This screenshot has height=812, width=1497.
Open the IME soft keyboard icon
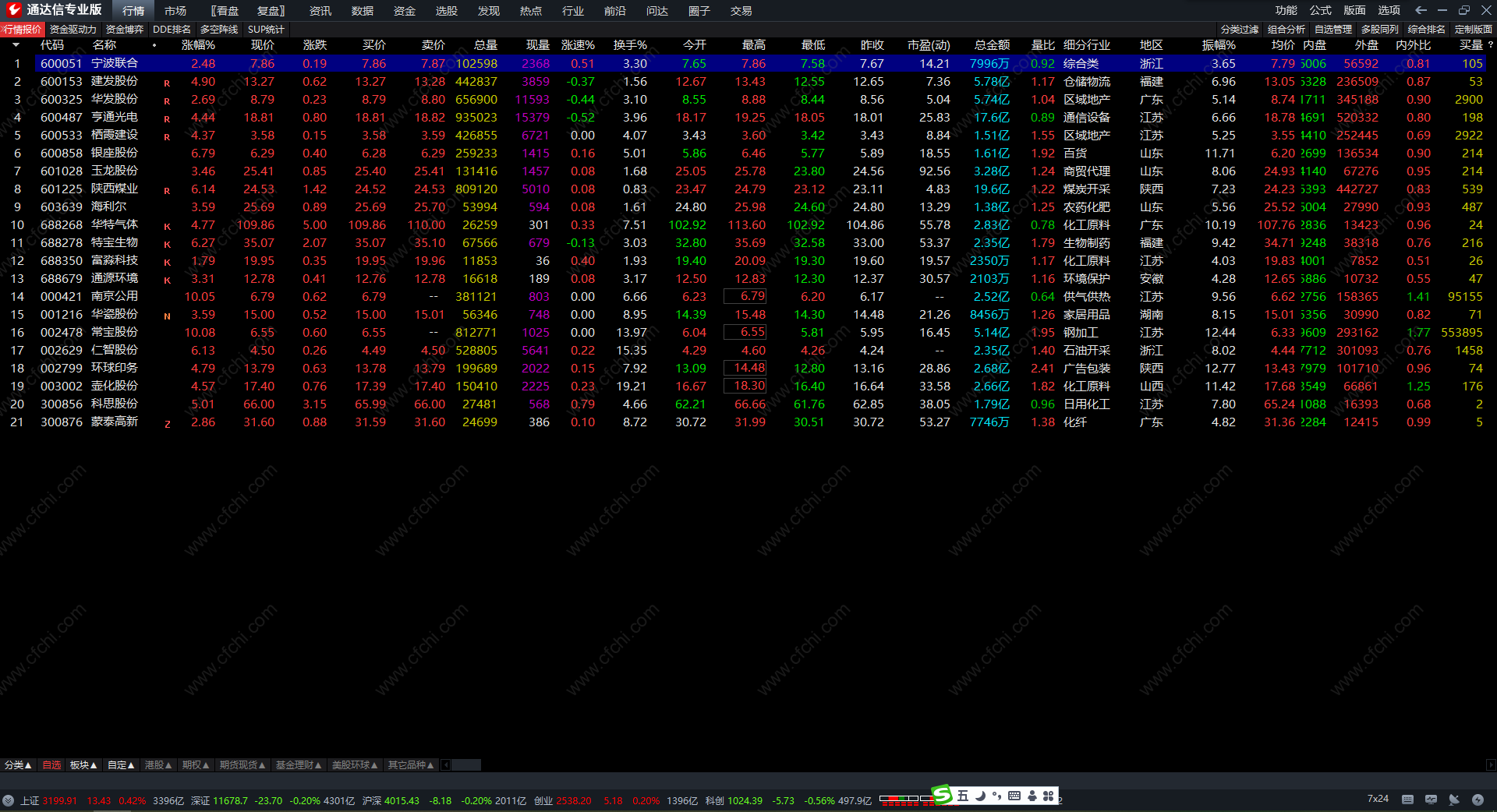tap(1014, 796)
